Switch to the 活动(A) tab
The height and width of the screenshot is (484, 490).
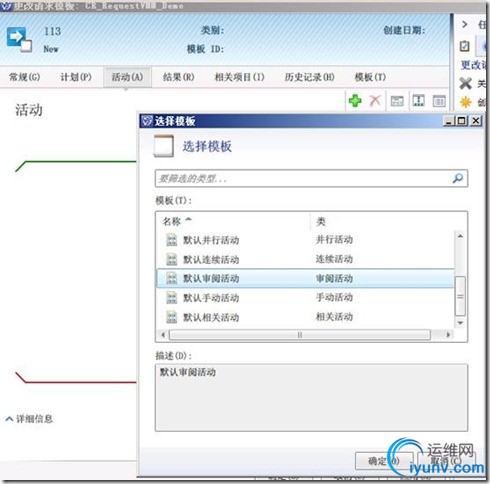point(127,77)
